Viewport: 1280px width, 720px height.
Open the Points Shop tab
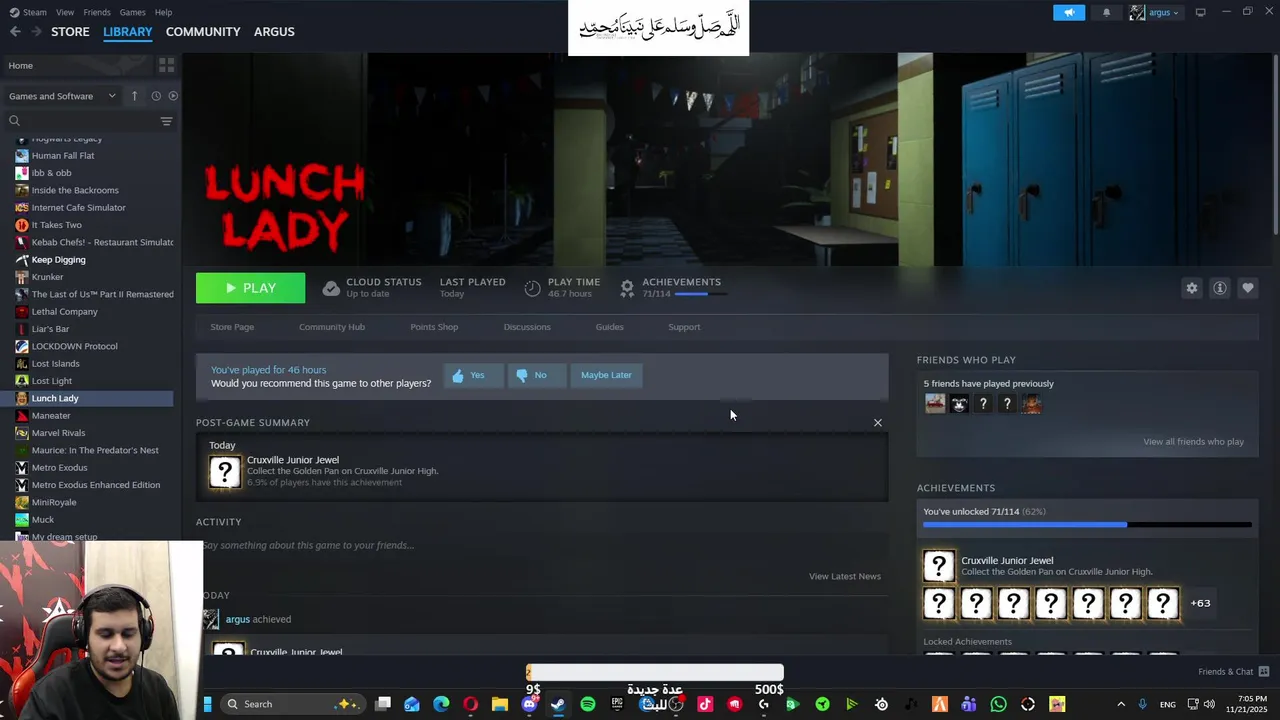[434, 327]
